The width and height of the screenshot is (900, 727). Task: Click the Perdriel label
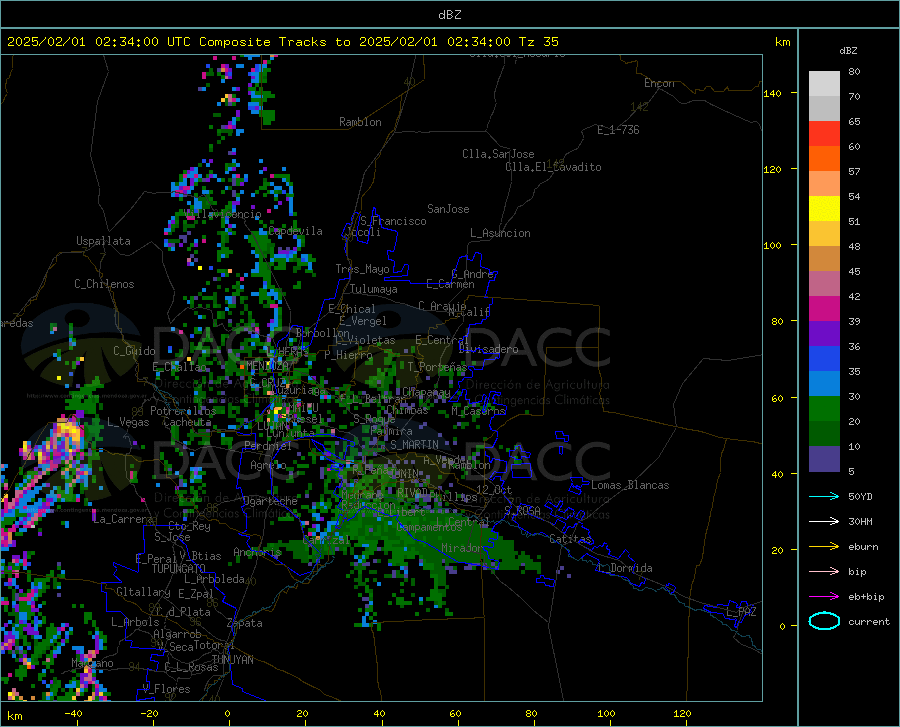coord(268,446)
